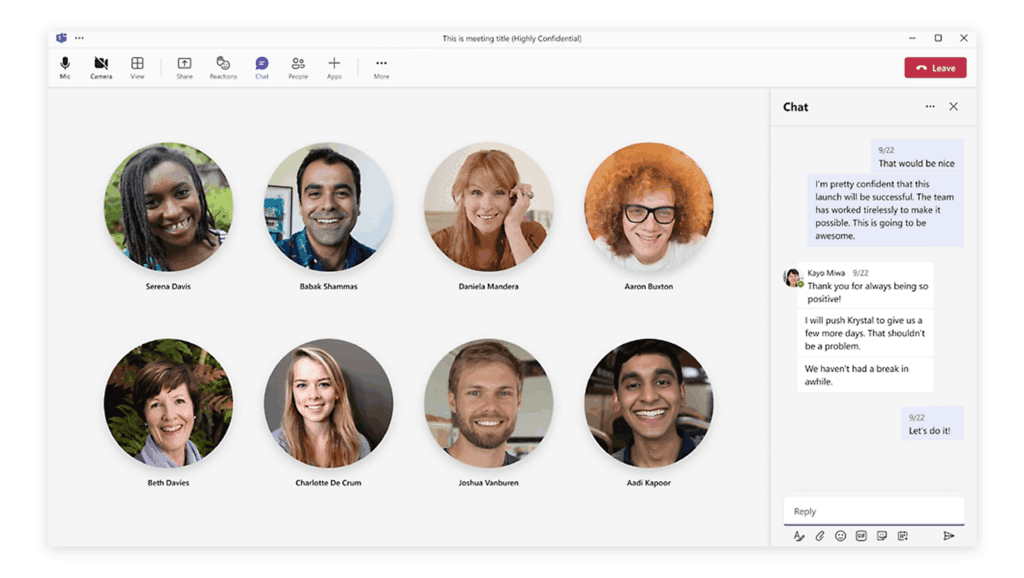This screenshot has height=578, width=1024.
Task: Click the Reply input field
Action: tap(873, 510)
